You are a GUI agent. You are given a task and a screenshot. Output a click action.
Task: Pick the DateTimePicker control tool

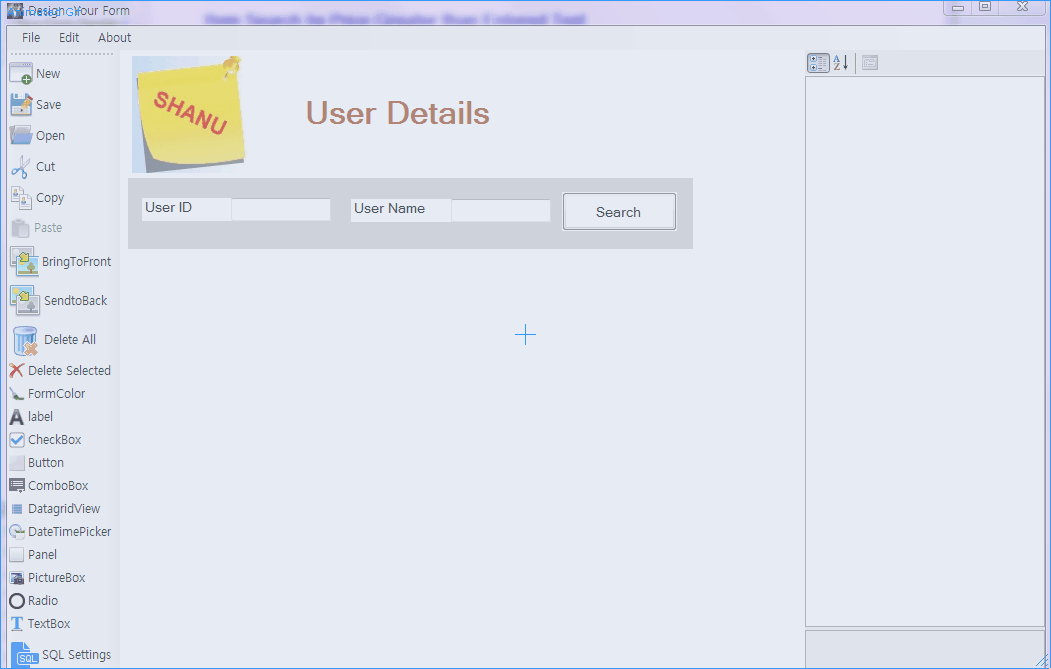[17, 532]
